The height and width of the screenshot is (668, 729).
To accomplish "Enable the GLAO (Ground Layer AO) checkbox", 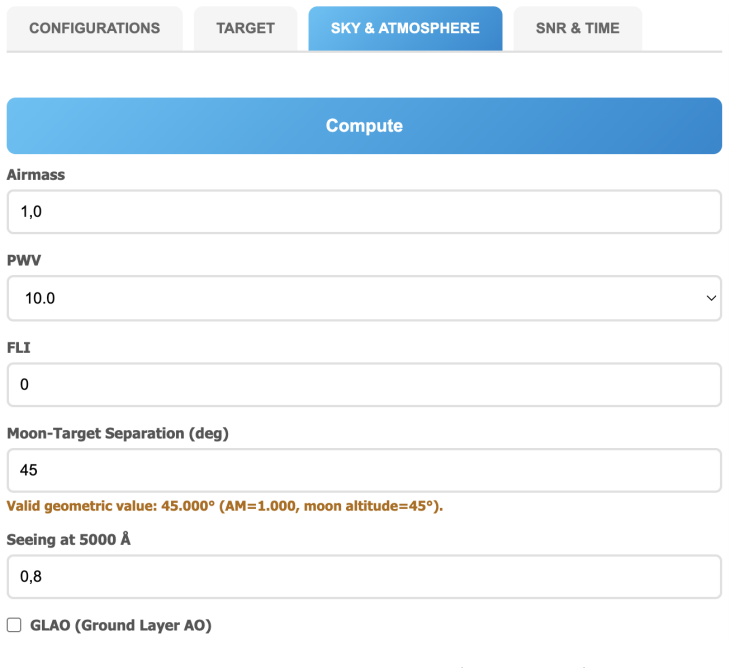I will pos(14,625).
